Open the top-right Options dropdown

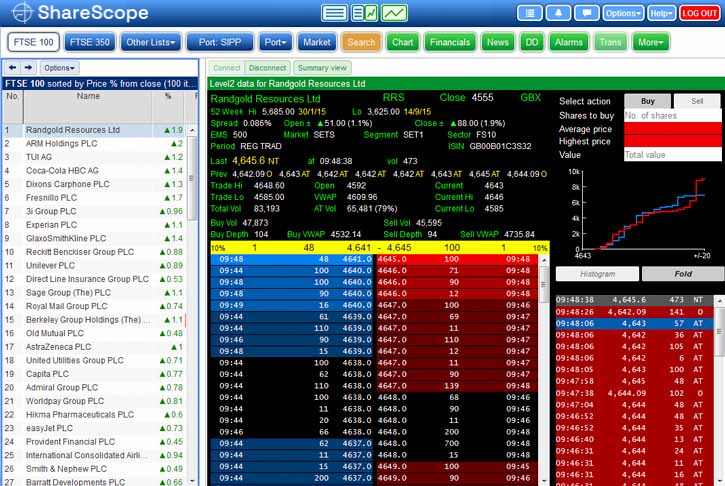(x=623, y=13)
